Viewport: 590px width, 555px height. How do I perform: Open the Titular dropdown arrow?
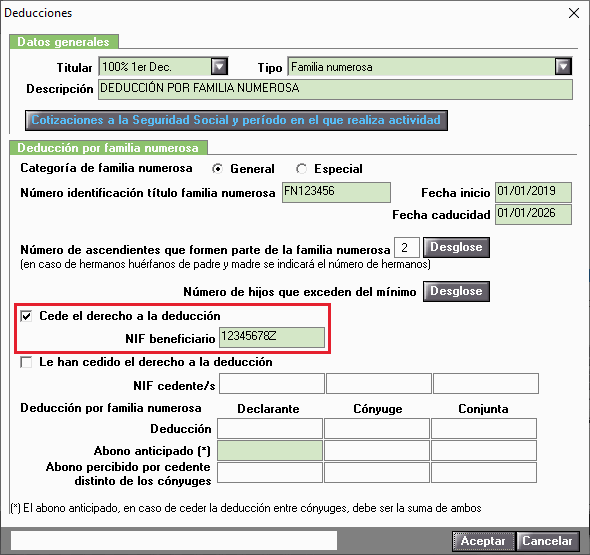(219, 67)
